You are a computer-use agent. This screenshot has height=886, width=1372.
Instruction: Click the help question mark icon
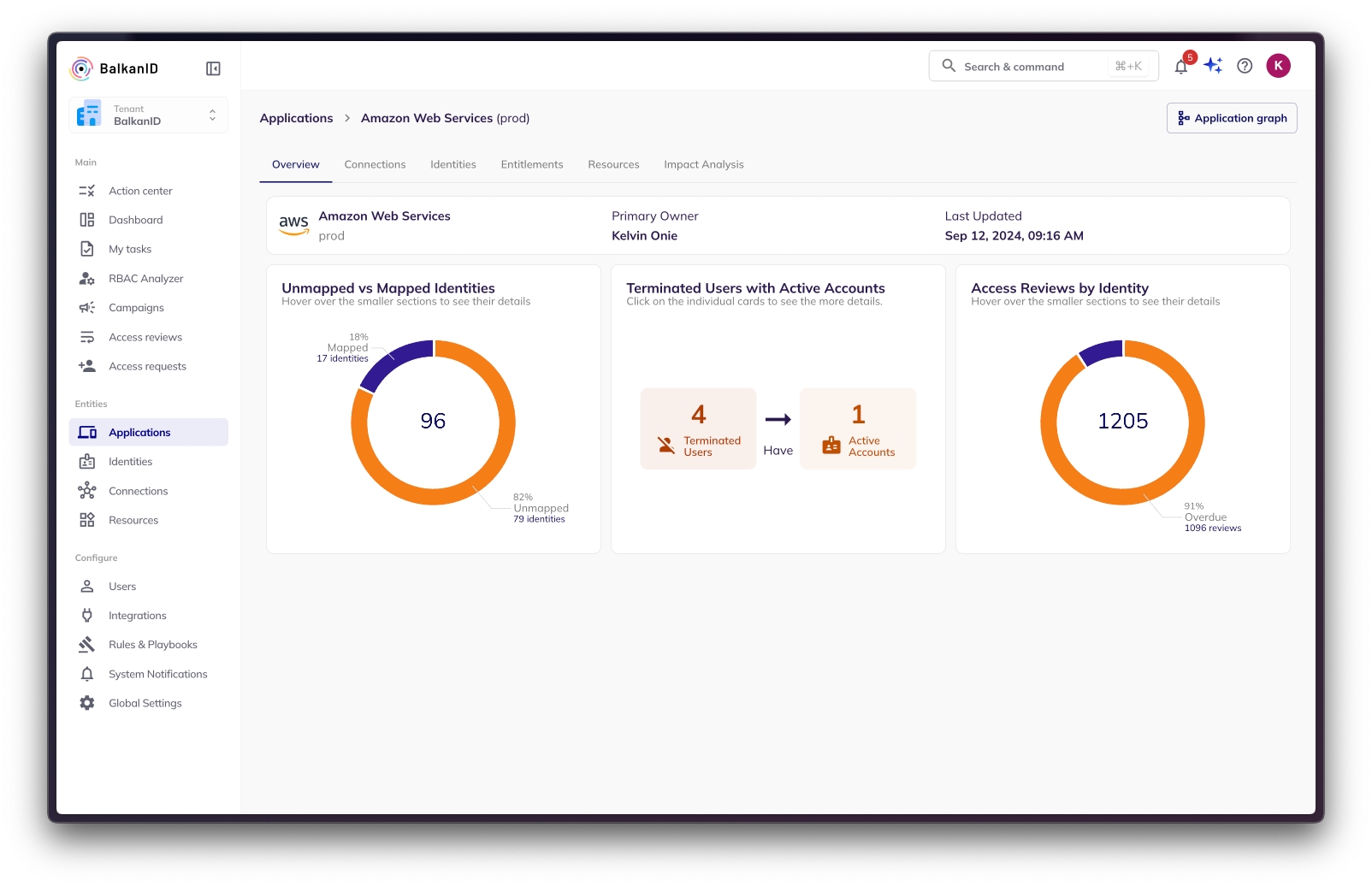1245,66
